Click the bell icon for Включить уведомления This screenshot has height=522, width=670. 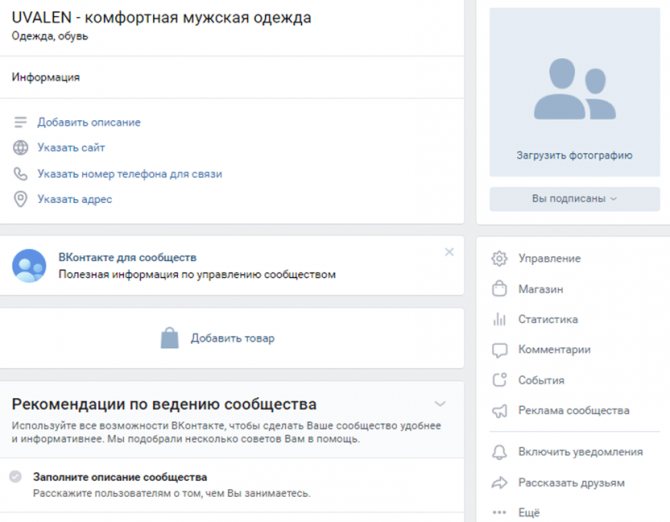[x=499, y=452]
